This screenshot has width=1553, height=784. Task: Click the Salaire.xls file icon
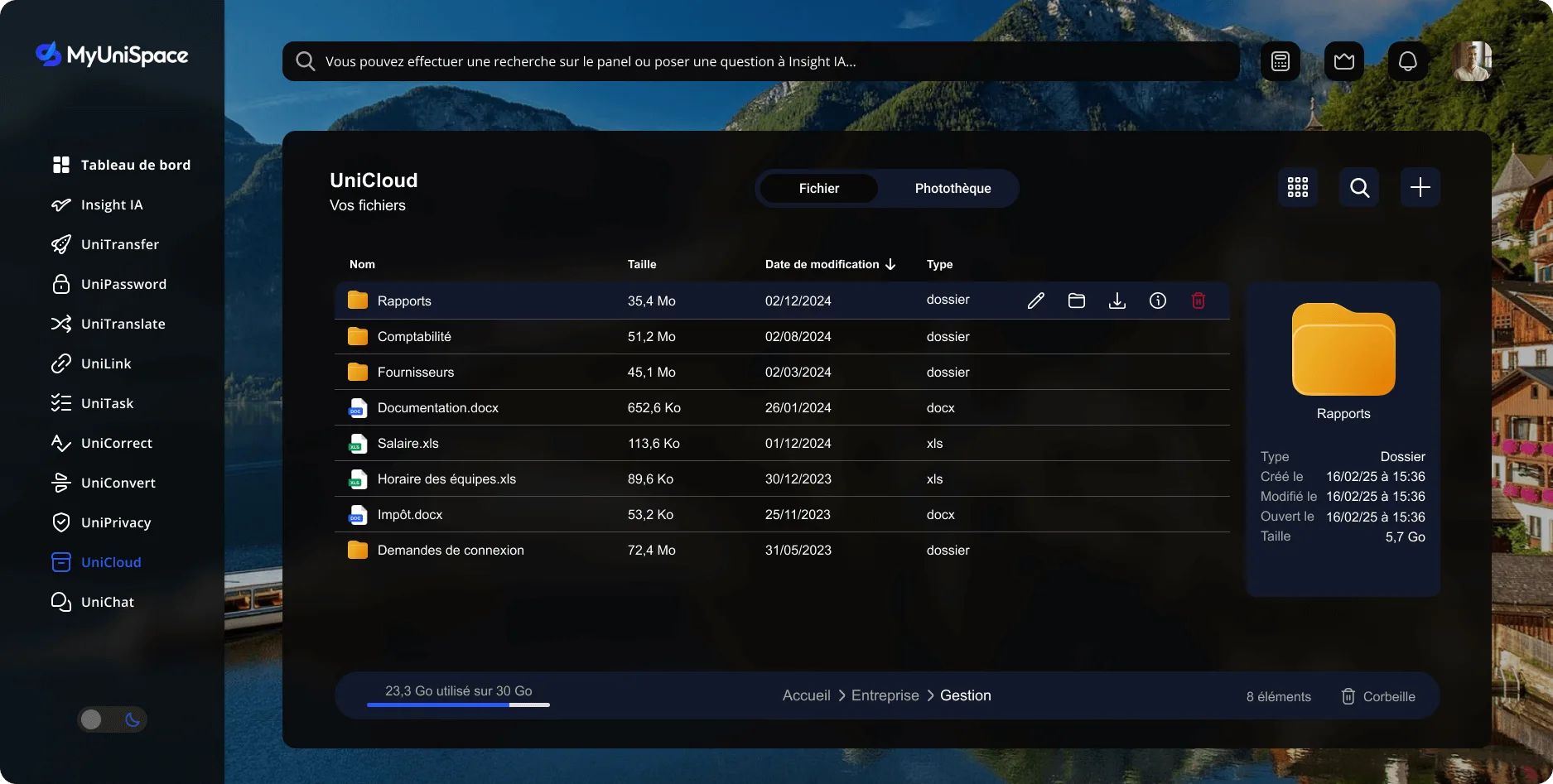[357, 443]
